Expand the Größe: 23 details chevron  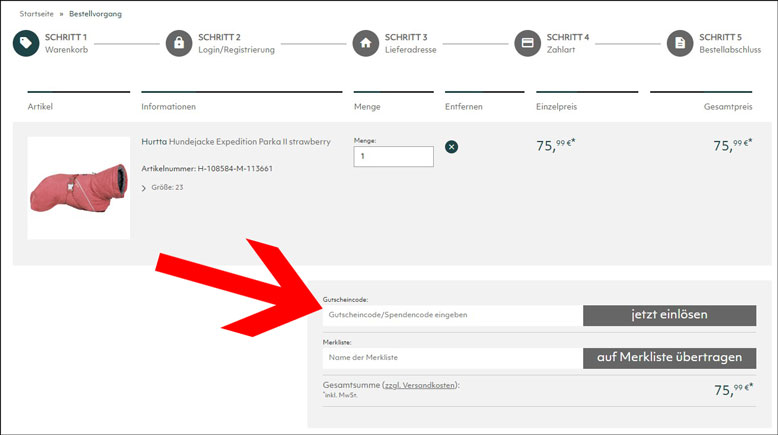pyautogui.click(x=144, y=188)
